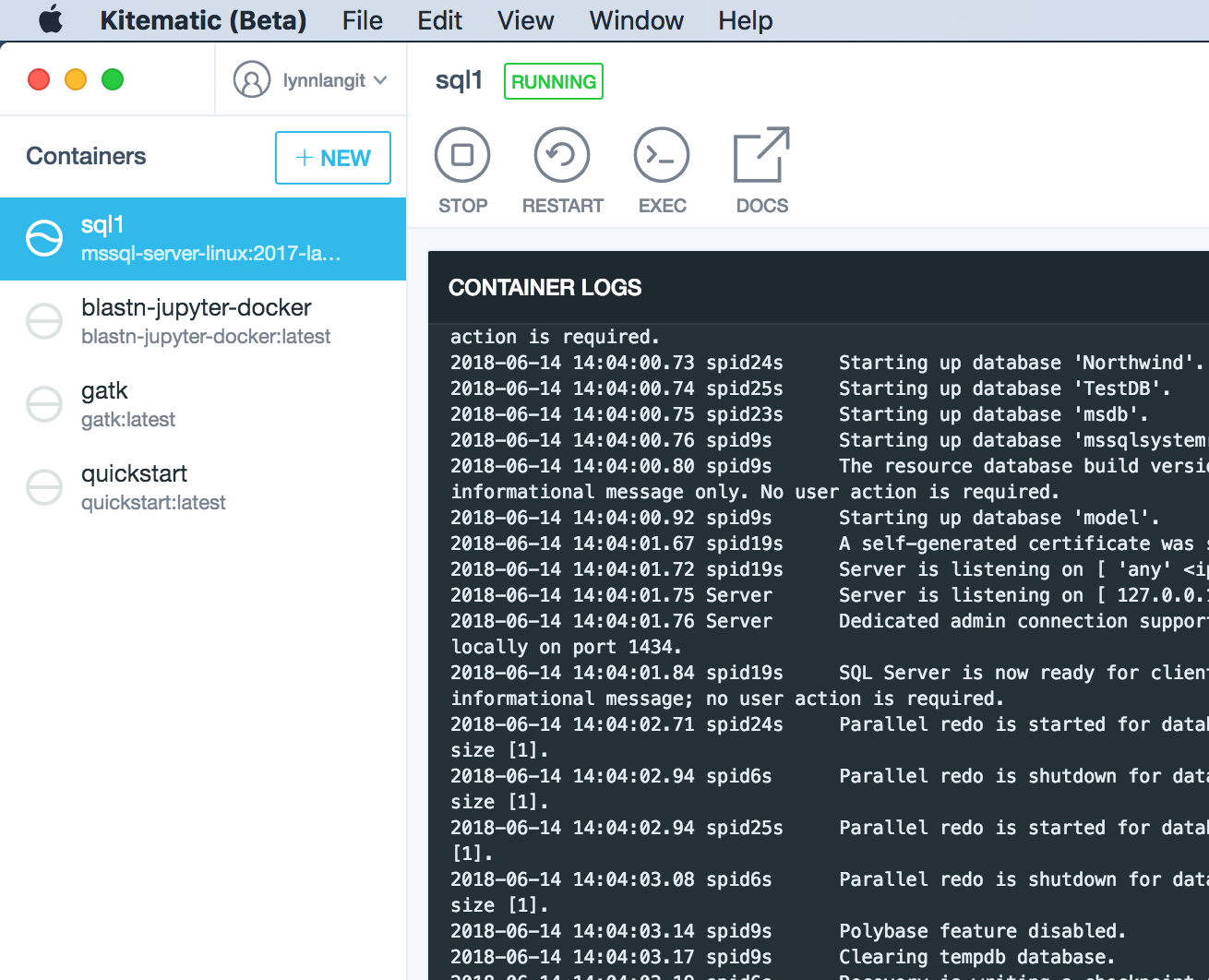This screenshot has width=1209, height=980.
Task: Open the Apple menu
Action: coord(51,19)
